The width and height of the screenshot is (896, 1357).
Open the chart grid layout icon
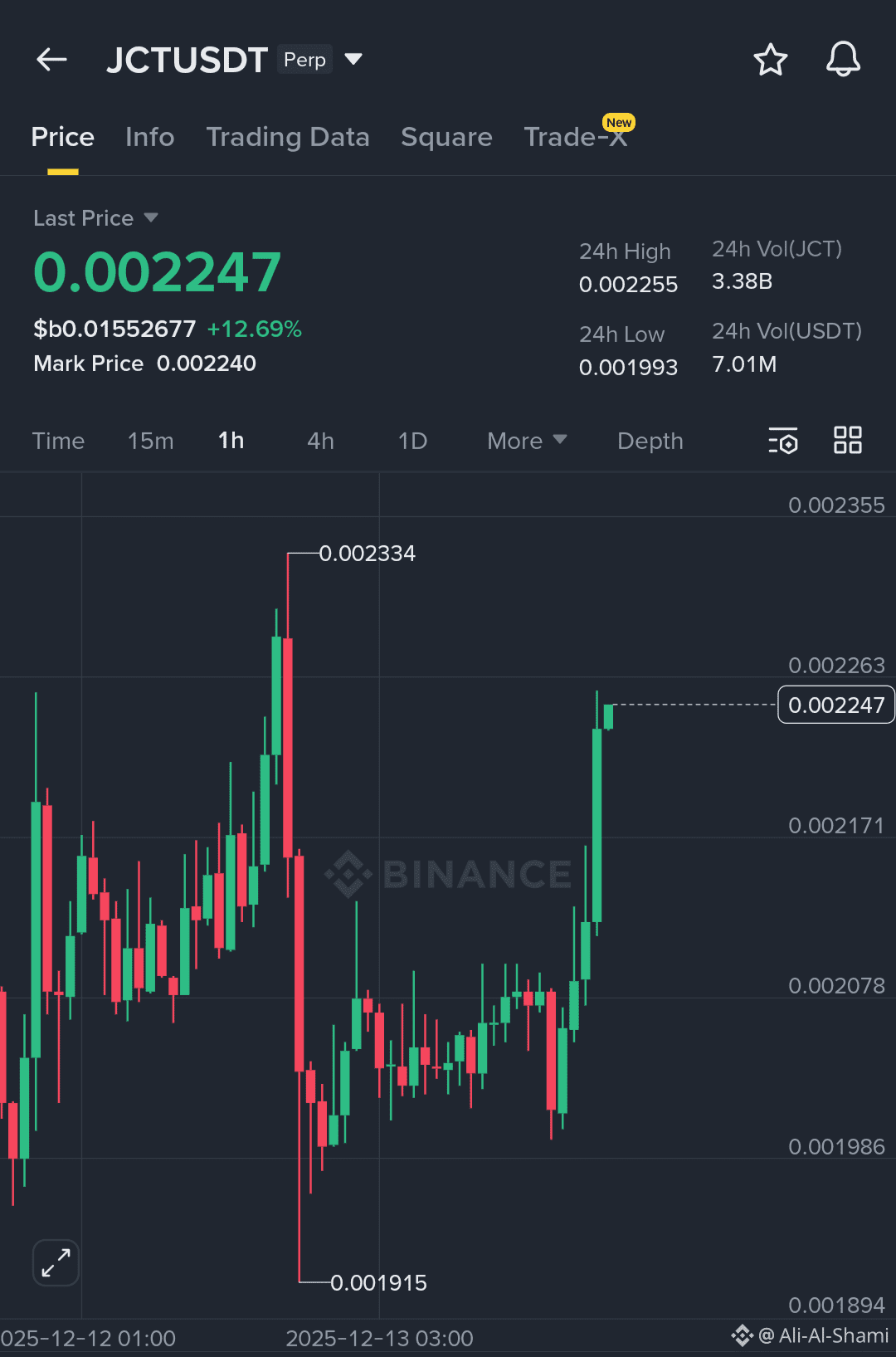click(x=848, y=440)
